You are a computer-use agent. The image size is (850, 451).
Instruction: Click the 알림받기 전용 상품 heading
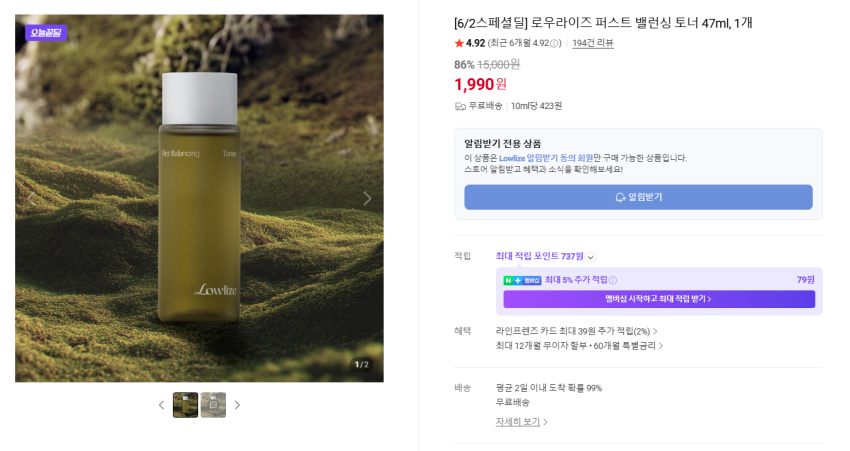pos(503,144)
